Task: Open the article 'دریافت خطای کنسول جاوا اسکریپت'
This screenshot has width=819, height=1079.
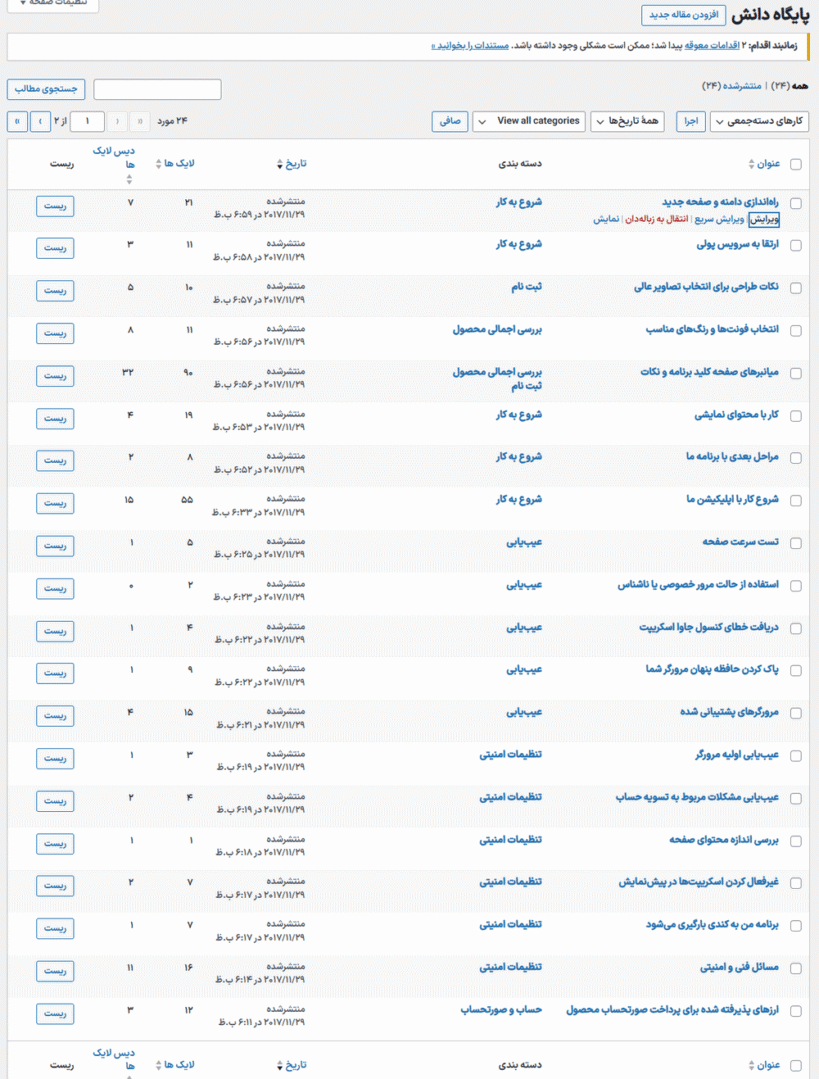Action: click(x=709, y=627)
